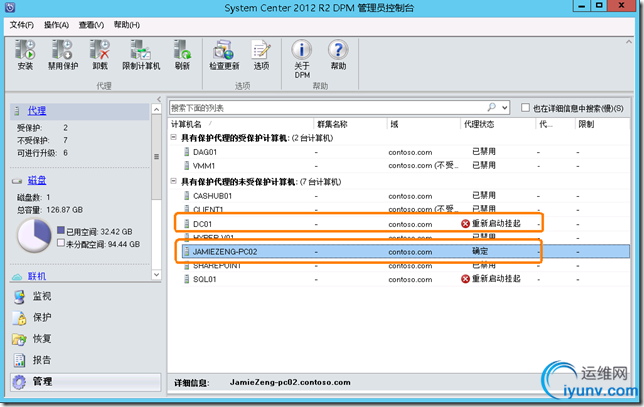Click the used space blue legend swatch

pos(61,230)
